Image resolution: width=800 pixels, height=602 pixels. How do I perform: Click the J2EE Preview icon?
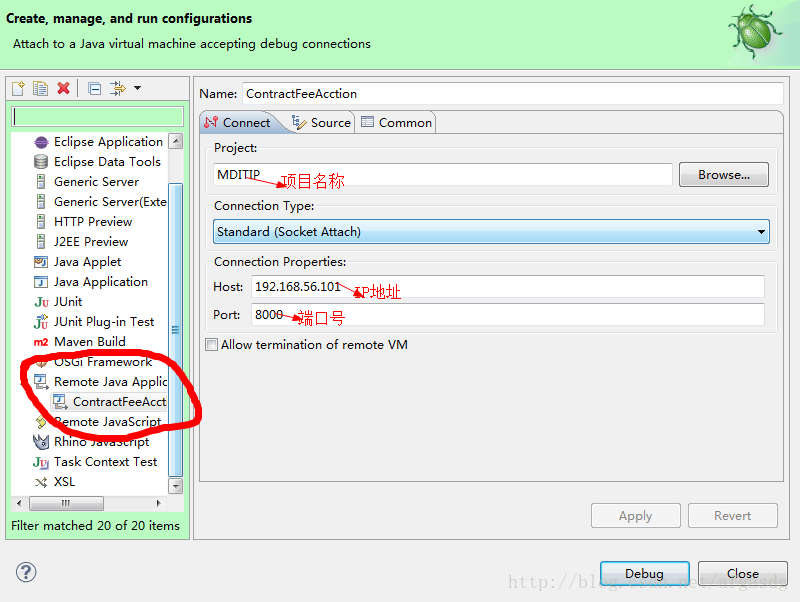(x=41, y=241)
